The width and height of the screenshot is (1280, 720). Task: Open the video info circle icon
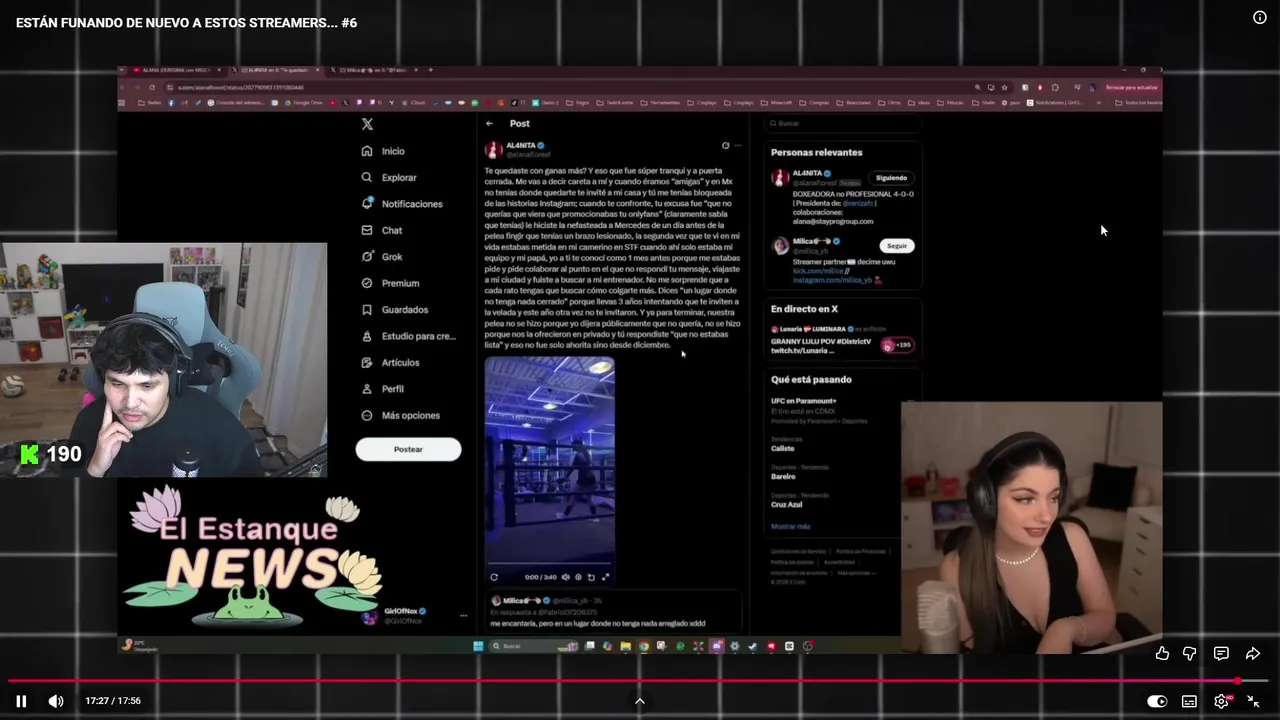tap(1260, 17)
